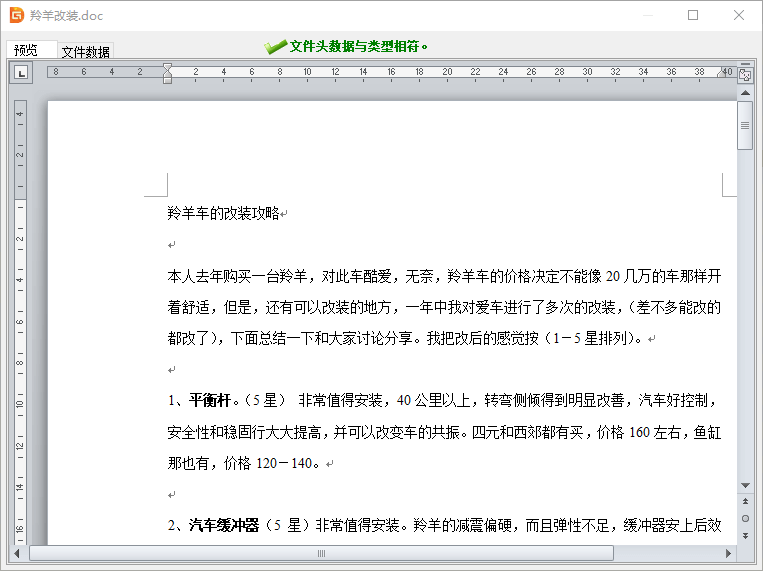Click the green checkmark icon
This screenshot has width=763, height=571.
point(275,47)
